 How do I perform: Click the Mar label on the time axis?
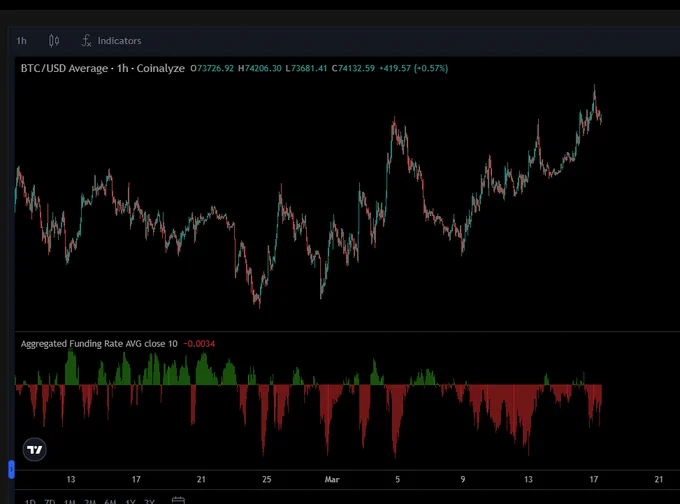click(x=332, y=479)
